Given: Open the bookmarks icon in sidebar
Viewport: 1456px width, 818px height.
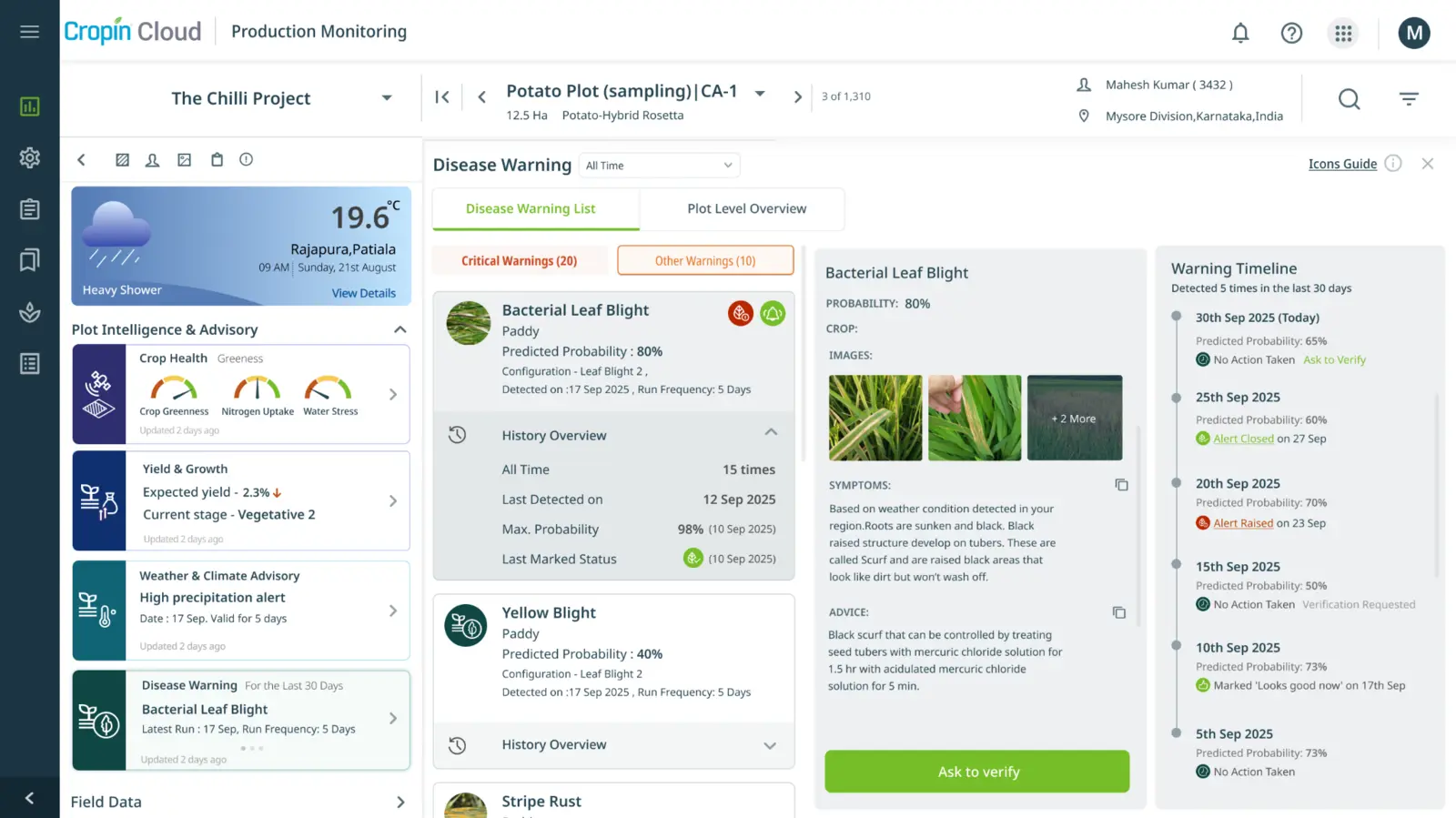Looking at the screenshot, I should point(30,260).
